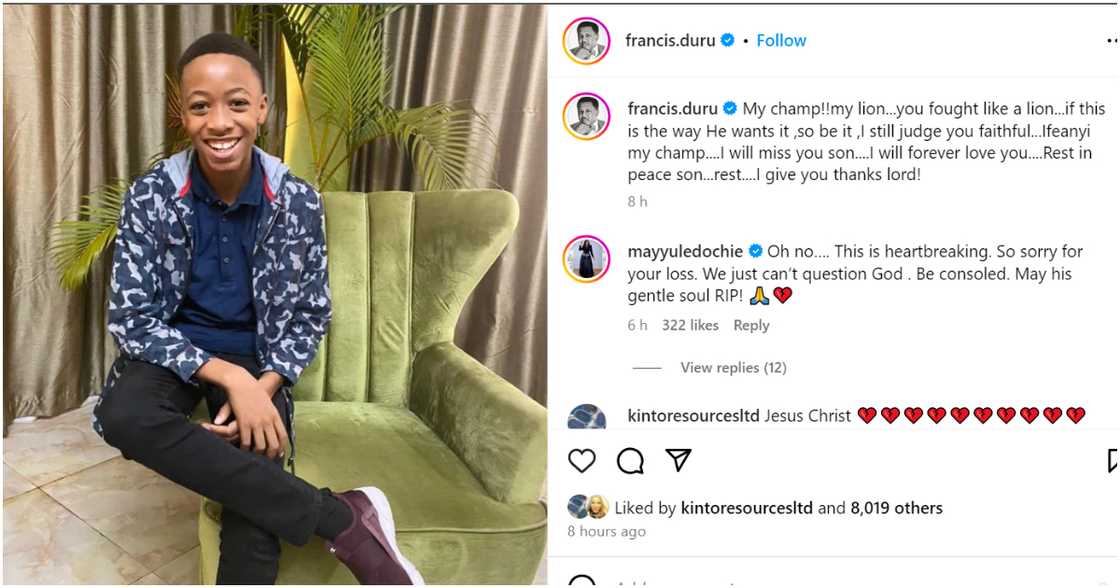Click mayyuledochie commenter avatar
Screen dimensions: 1120x588
(586, 259)
